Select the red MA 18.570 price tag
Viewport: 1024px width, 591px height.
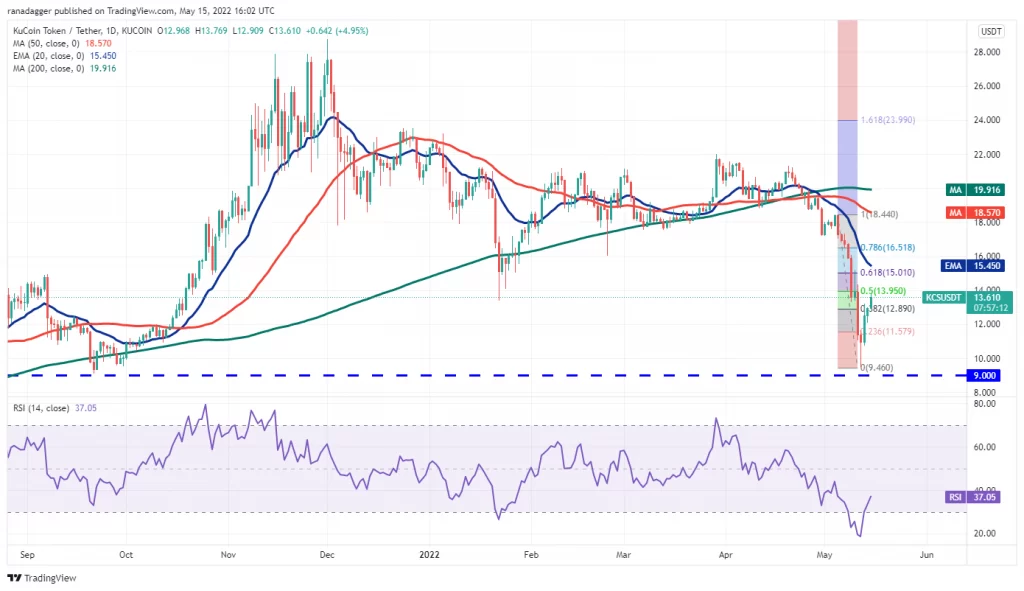pyautogui.click(x=974, y=213)
